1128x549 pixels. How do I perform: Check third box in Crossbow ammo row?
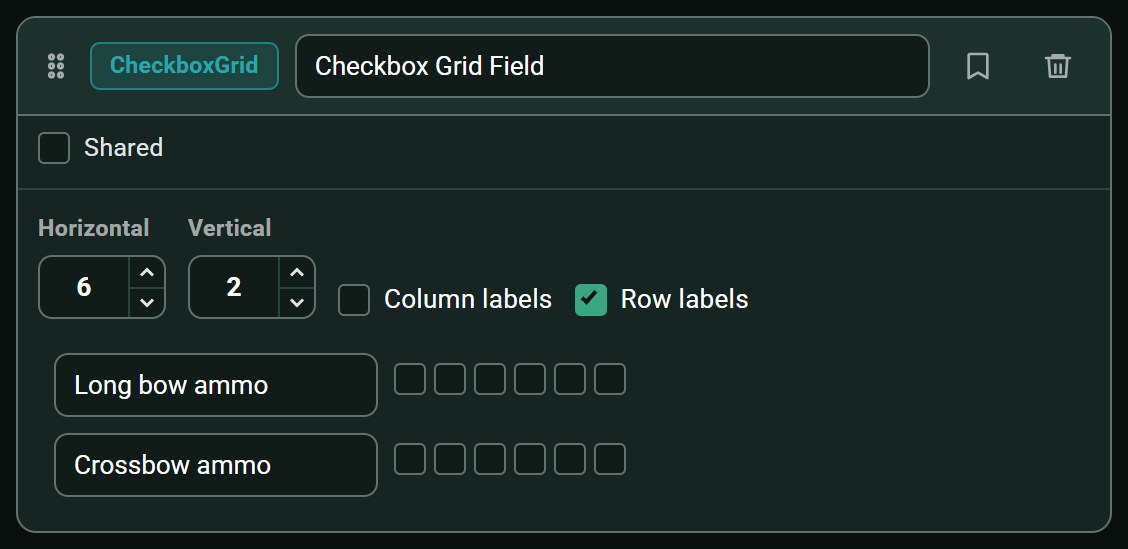click(x=490, y=459)
